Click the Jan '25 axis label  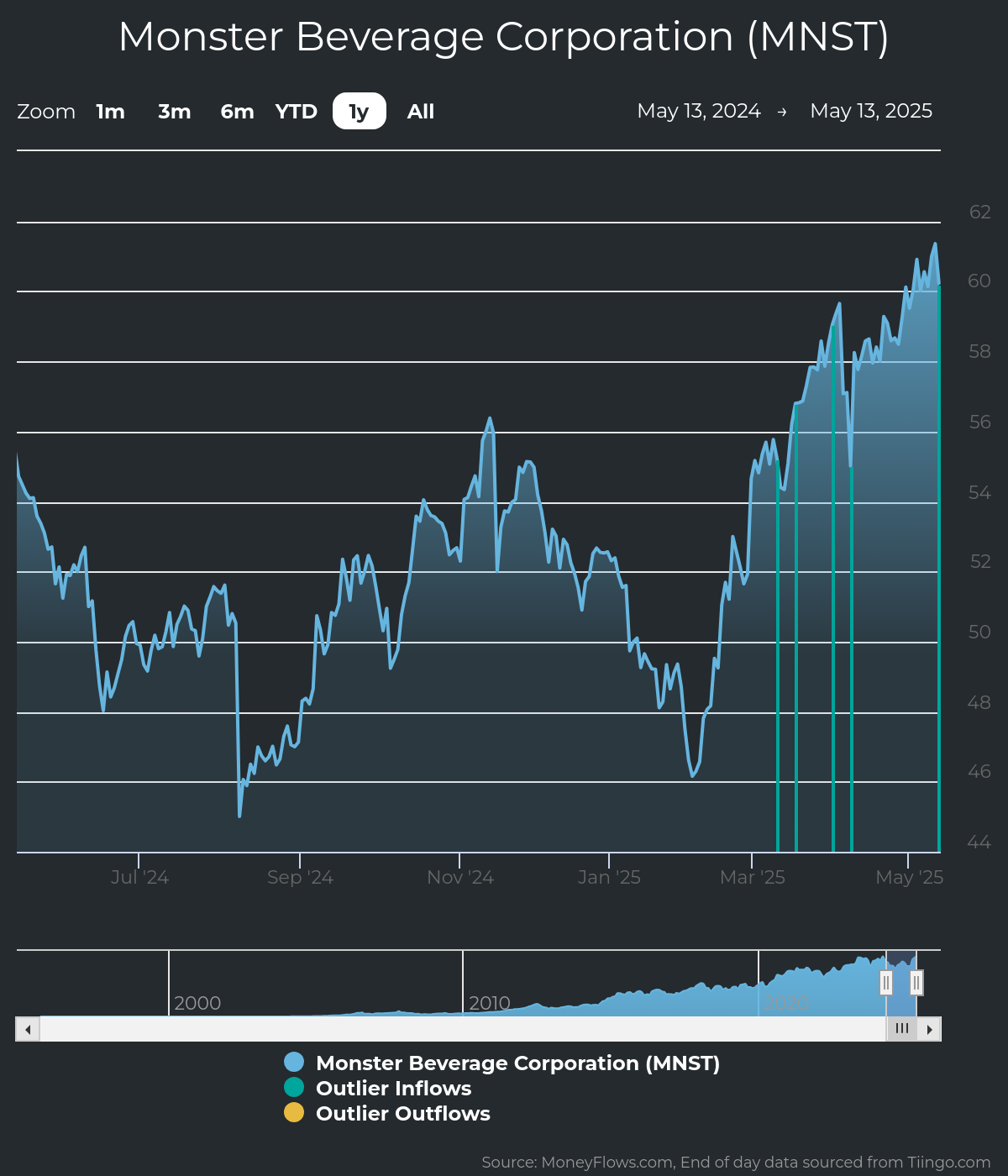(x=609, y=877)
